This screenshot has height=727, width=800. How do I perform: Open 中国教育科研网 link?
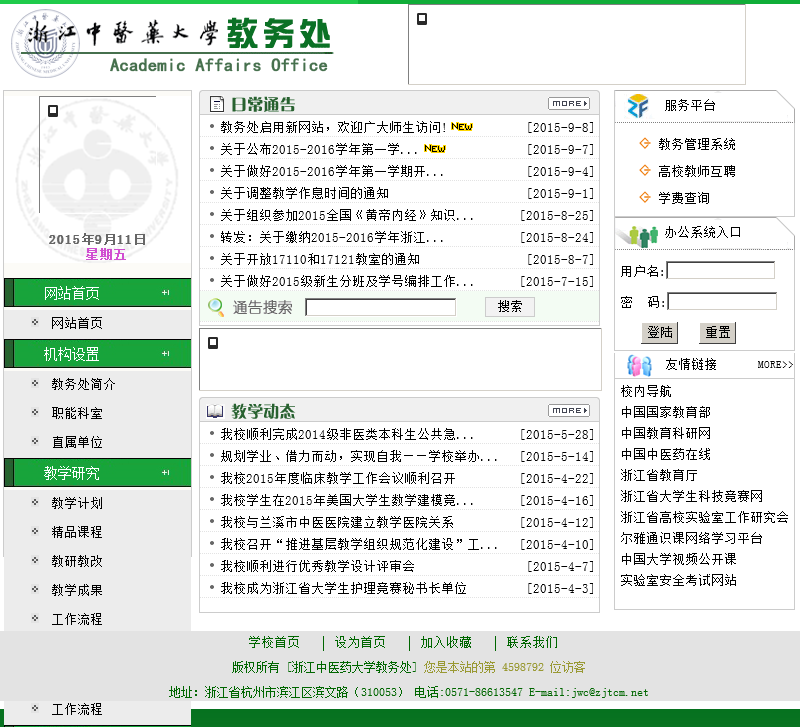[665, 433]
